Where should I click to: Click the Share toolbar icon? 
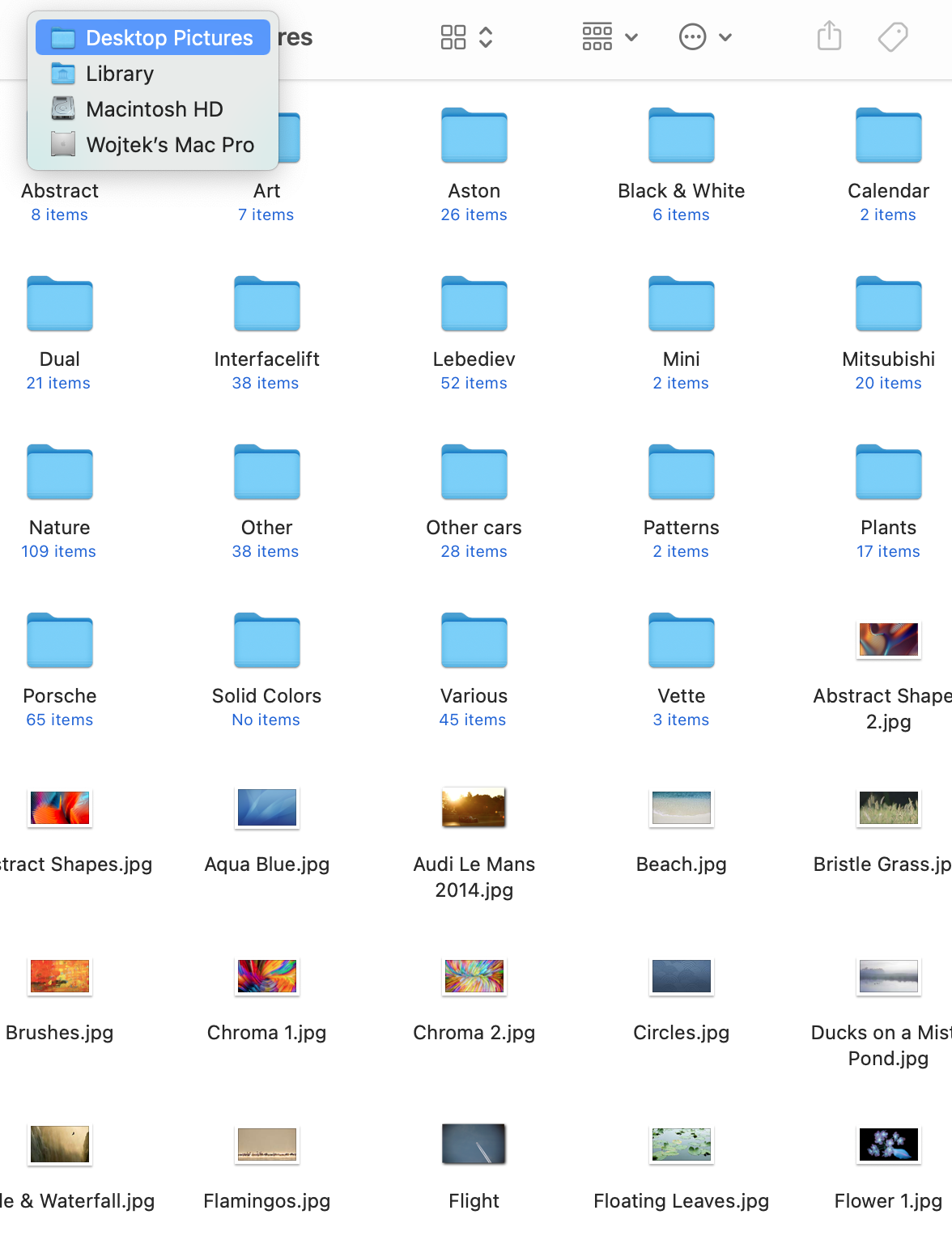829,36
